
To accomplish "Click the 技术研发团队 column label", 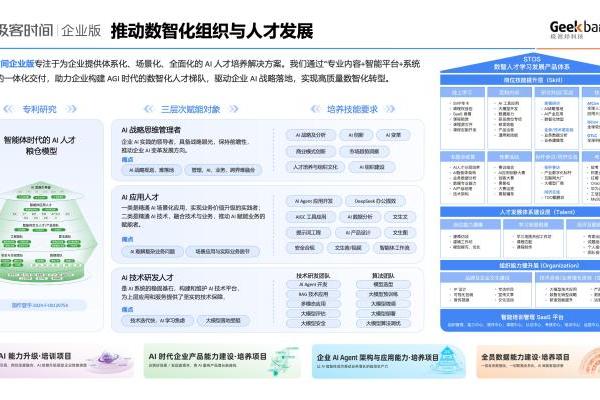I will 313,276.
